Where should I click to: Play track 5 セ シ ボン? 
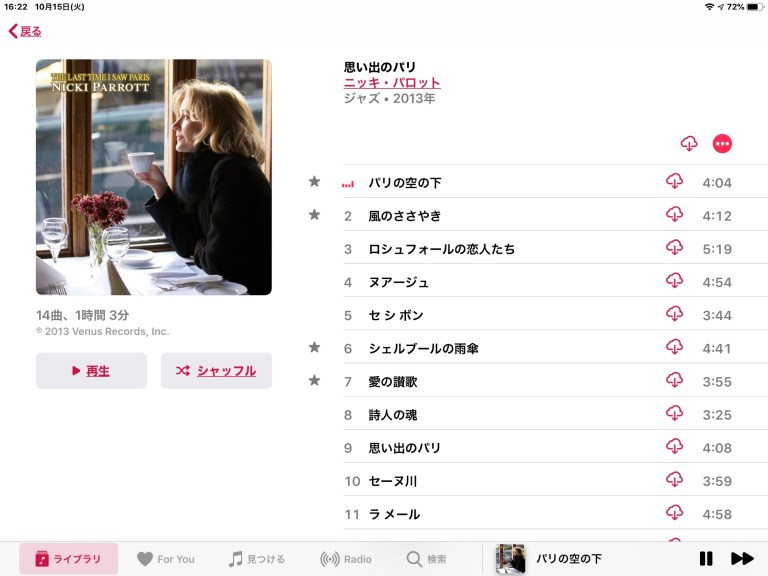coord(538,315)
